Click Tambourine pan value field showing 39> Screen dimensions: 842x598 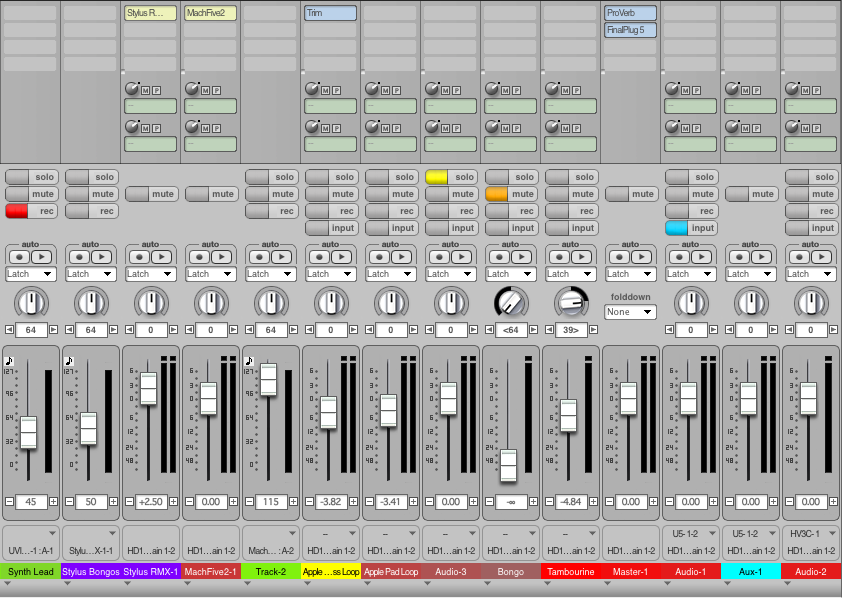tap(571, 330)
